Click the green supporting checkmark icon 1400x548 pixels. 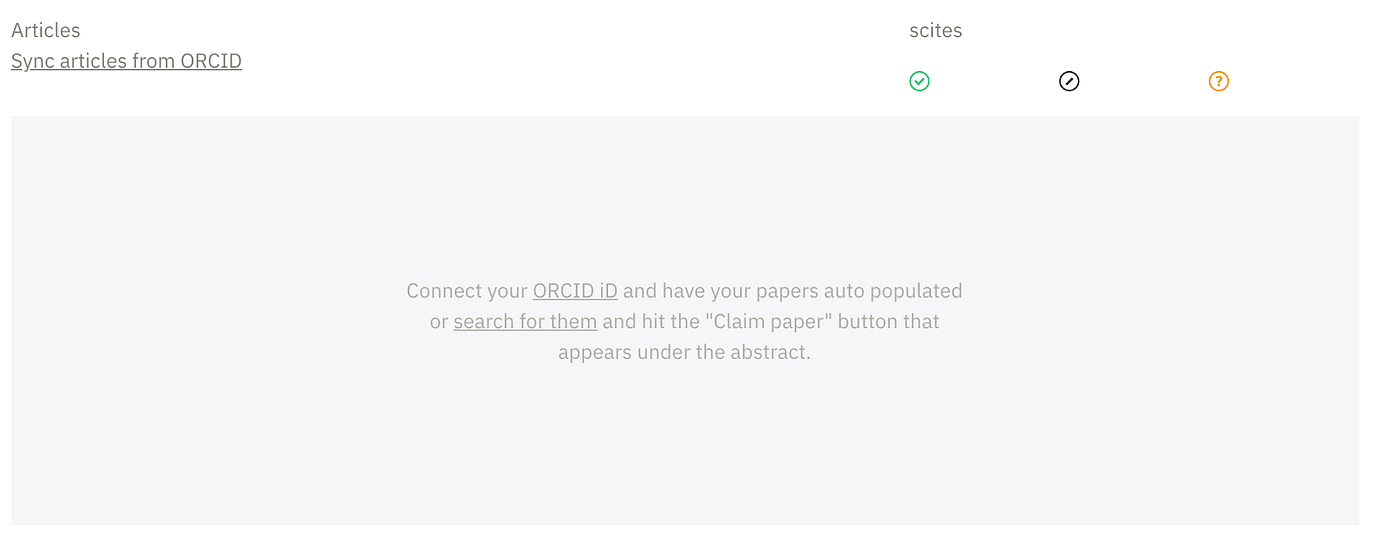pyautogui.click(x=920, y=82)
